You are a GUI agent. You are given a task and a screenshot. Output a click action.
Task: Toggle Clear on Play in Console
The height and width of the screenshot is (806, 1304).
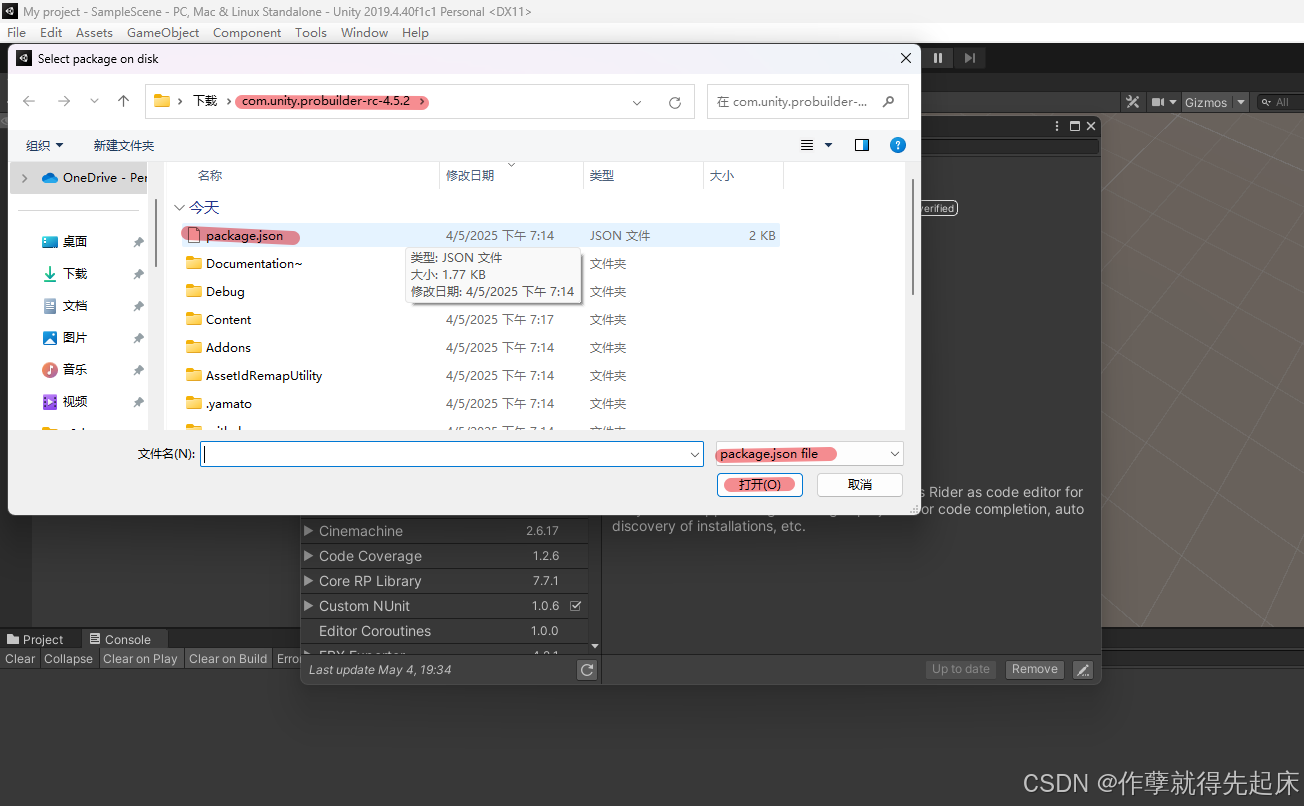tap(140, 659)
